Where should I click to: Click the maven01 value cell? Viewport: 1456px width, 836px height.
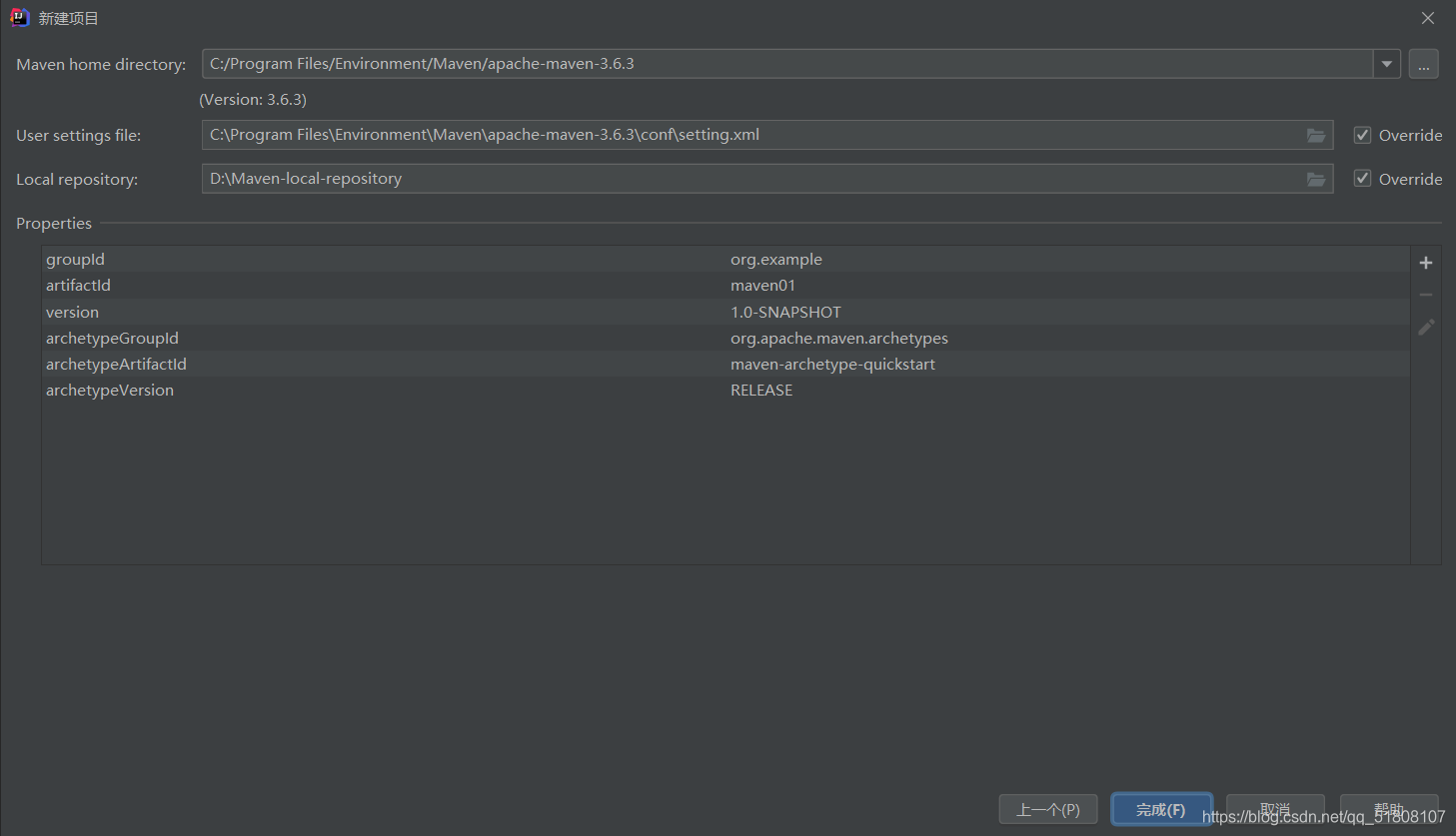tap(762, 285)
